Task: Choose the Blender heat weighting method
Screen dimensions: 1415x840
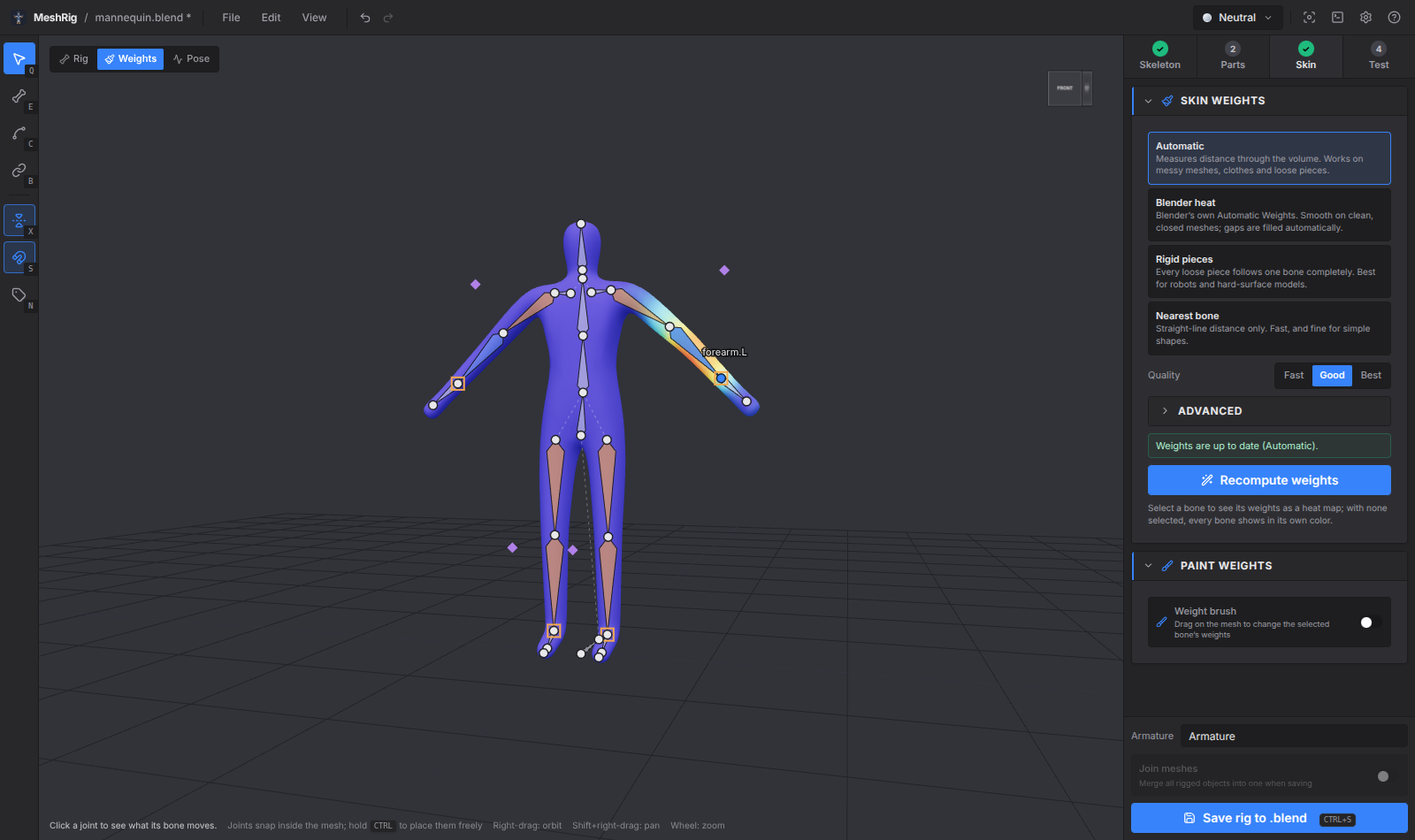Action: pyautogui.click(x=1269, y=215)
